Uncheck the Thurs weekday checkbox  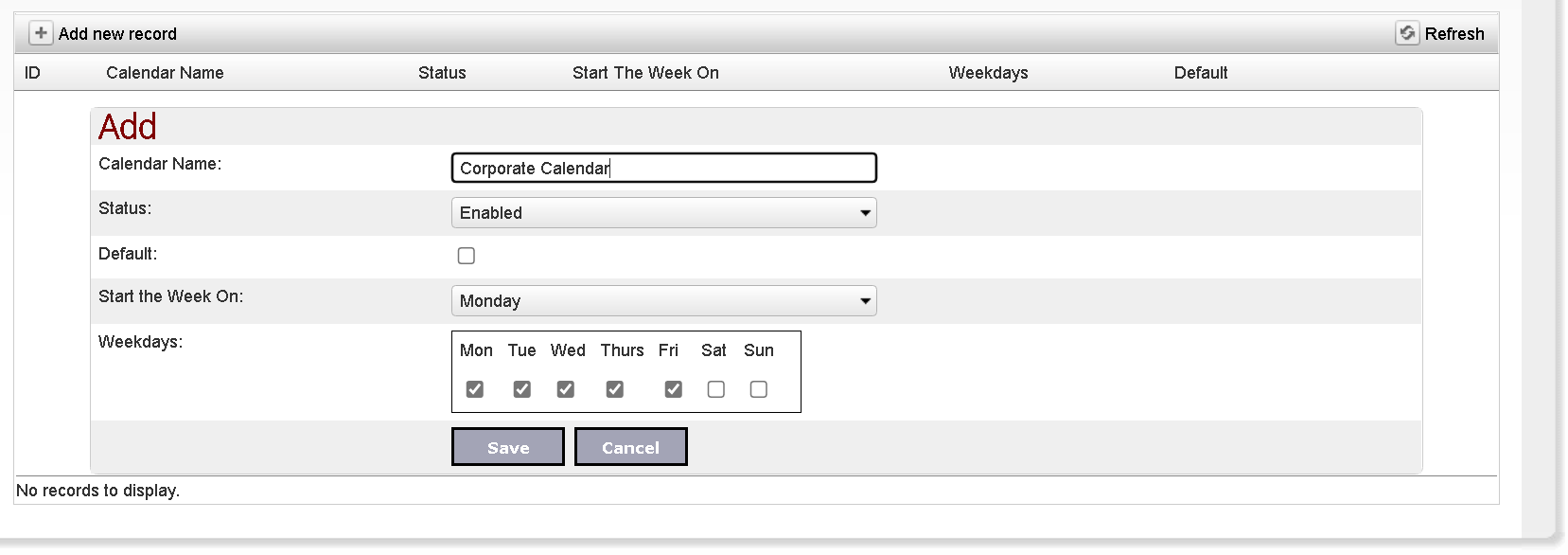click(615, 389)
